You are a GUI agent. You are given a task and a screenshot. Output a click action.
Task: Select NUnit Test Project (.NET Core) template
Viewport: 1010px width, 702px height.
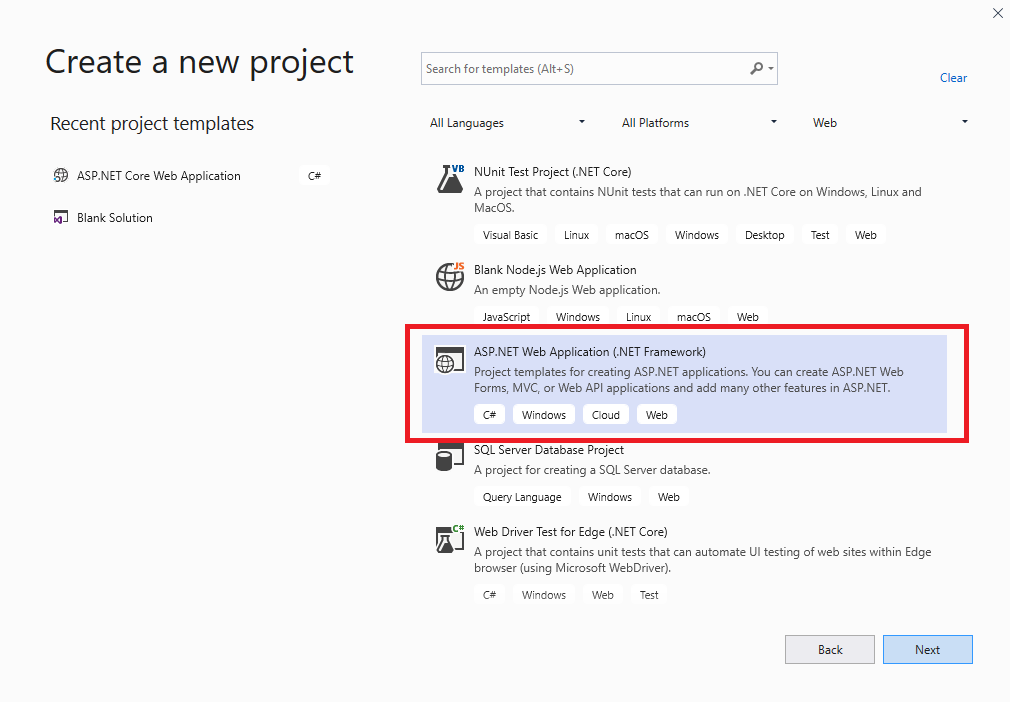click(x=552, y=172)
